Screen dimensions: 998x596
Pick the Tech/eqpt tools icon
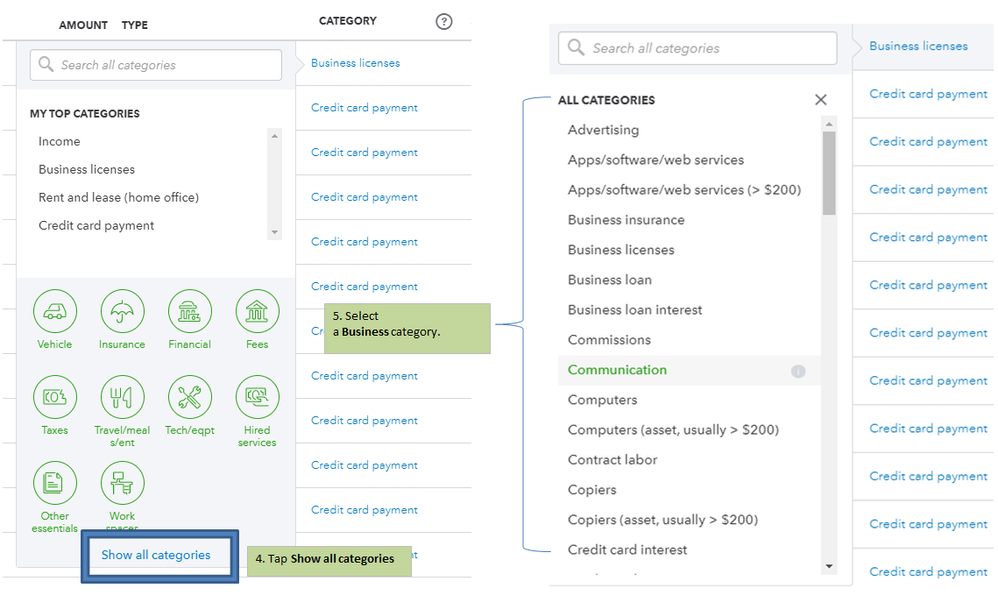(189, 397)
